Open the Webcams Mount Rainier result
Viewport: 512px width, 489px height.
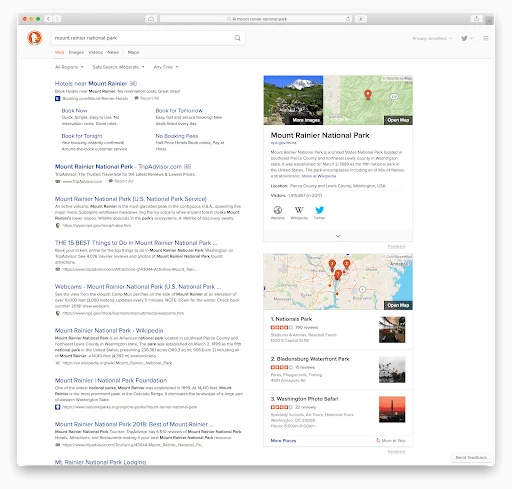pos(138,286)
